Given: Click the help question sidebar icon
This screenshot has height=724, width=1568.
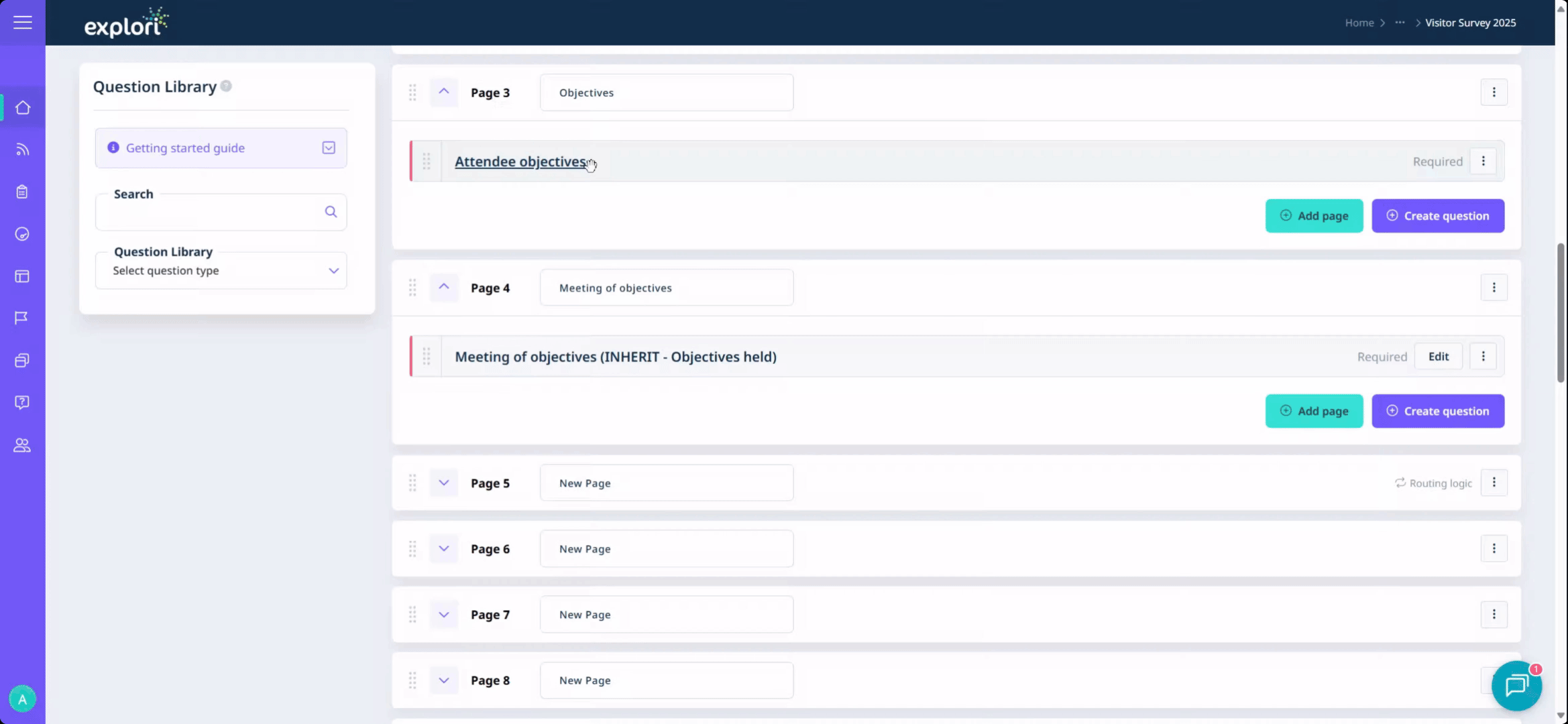Looking at the screenshot, I should point(22,402).
